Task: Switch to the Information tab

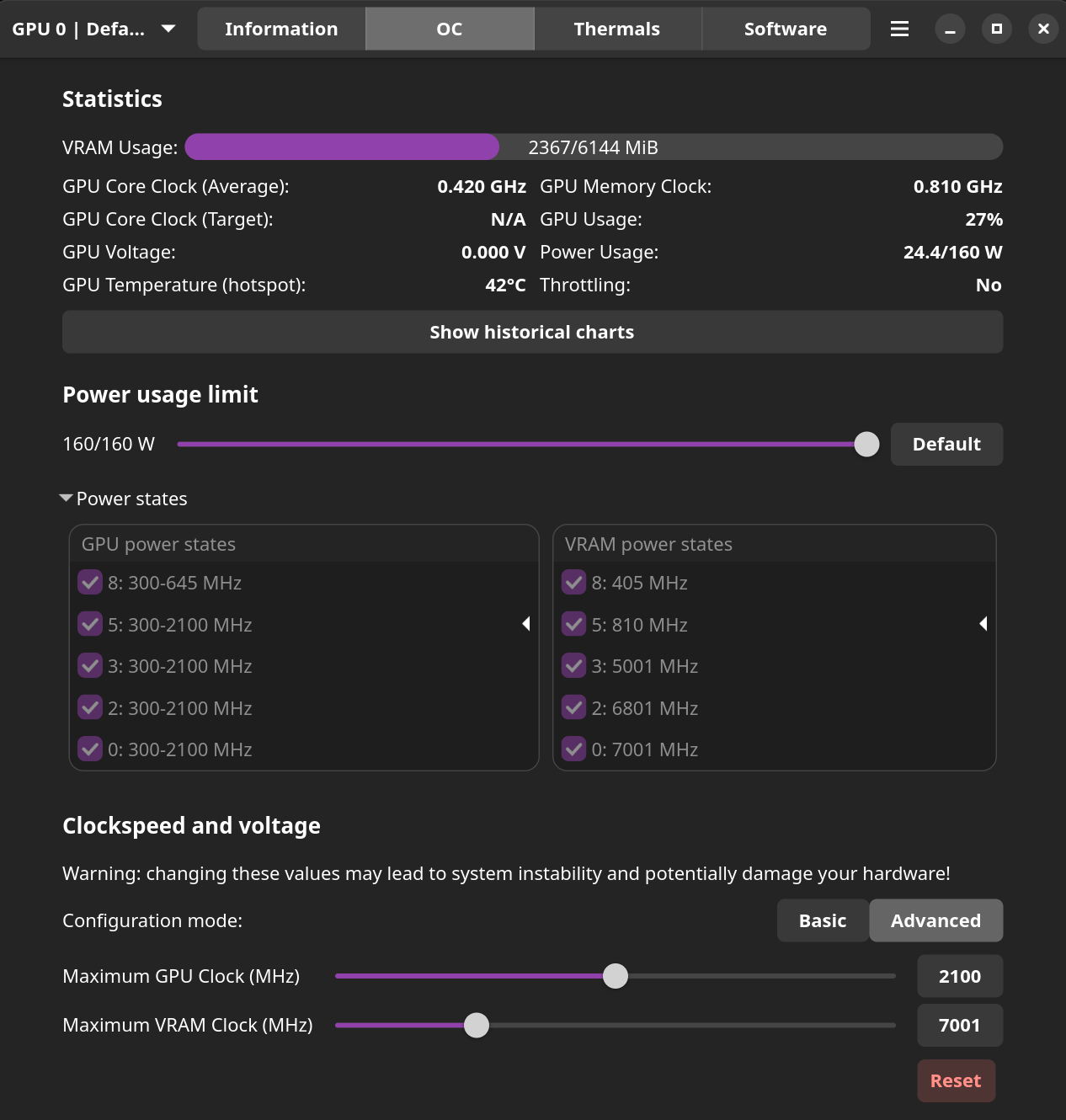Action: [281, 29]
